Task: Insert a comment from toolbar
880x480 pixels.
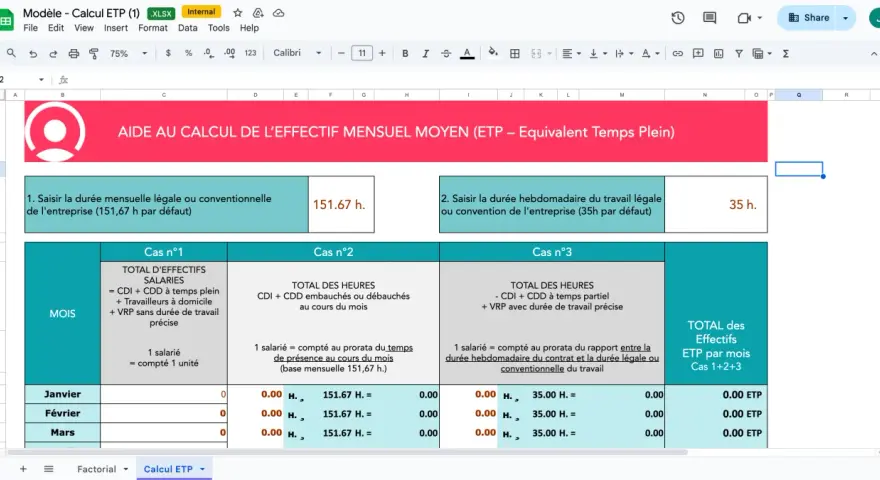Action: click(x=698, y=53)
